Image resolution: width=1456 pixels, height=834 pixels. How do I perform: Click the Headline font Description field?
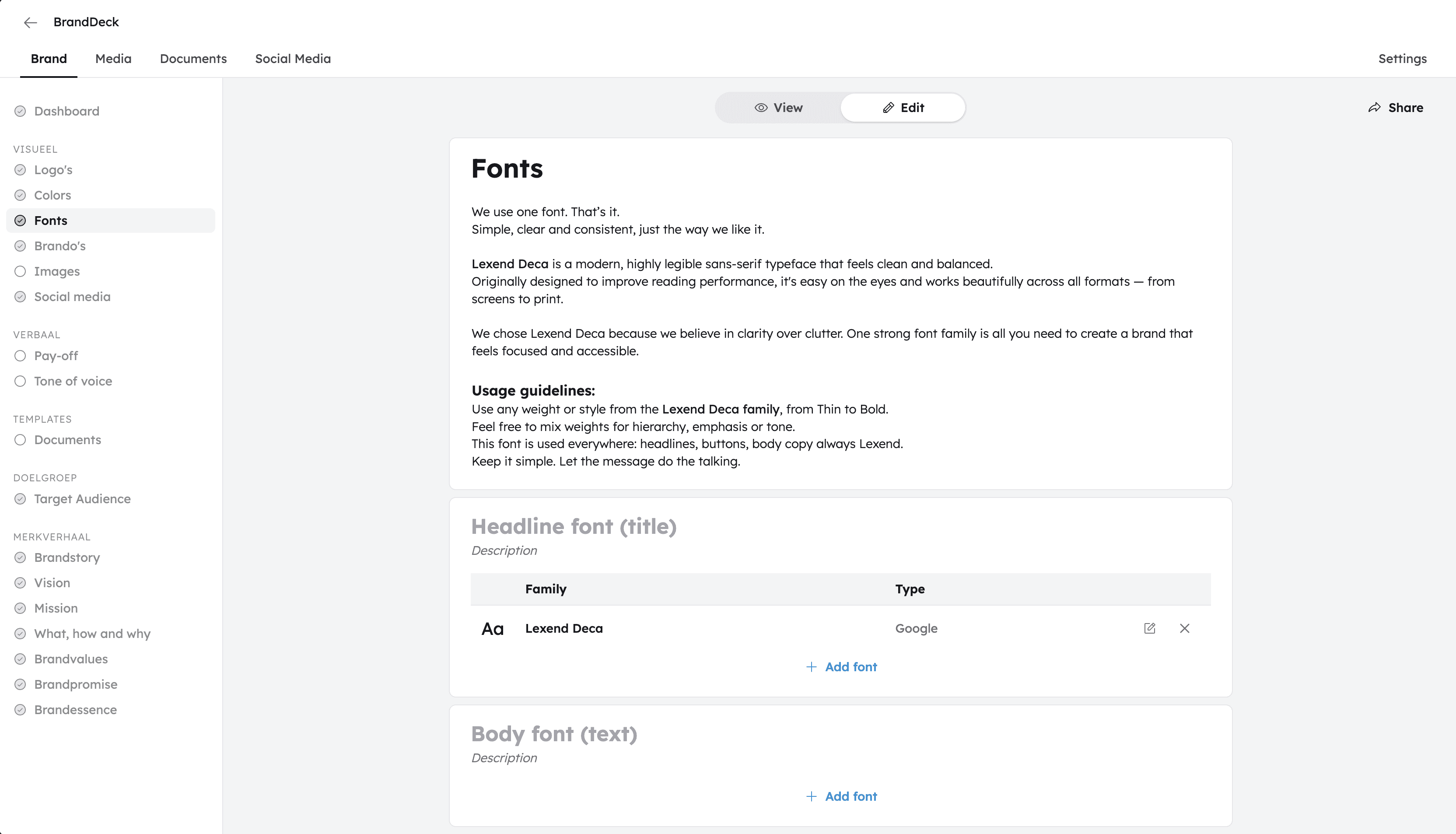(504, 550)
